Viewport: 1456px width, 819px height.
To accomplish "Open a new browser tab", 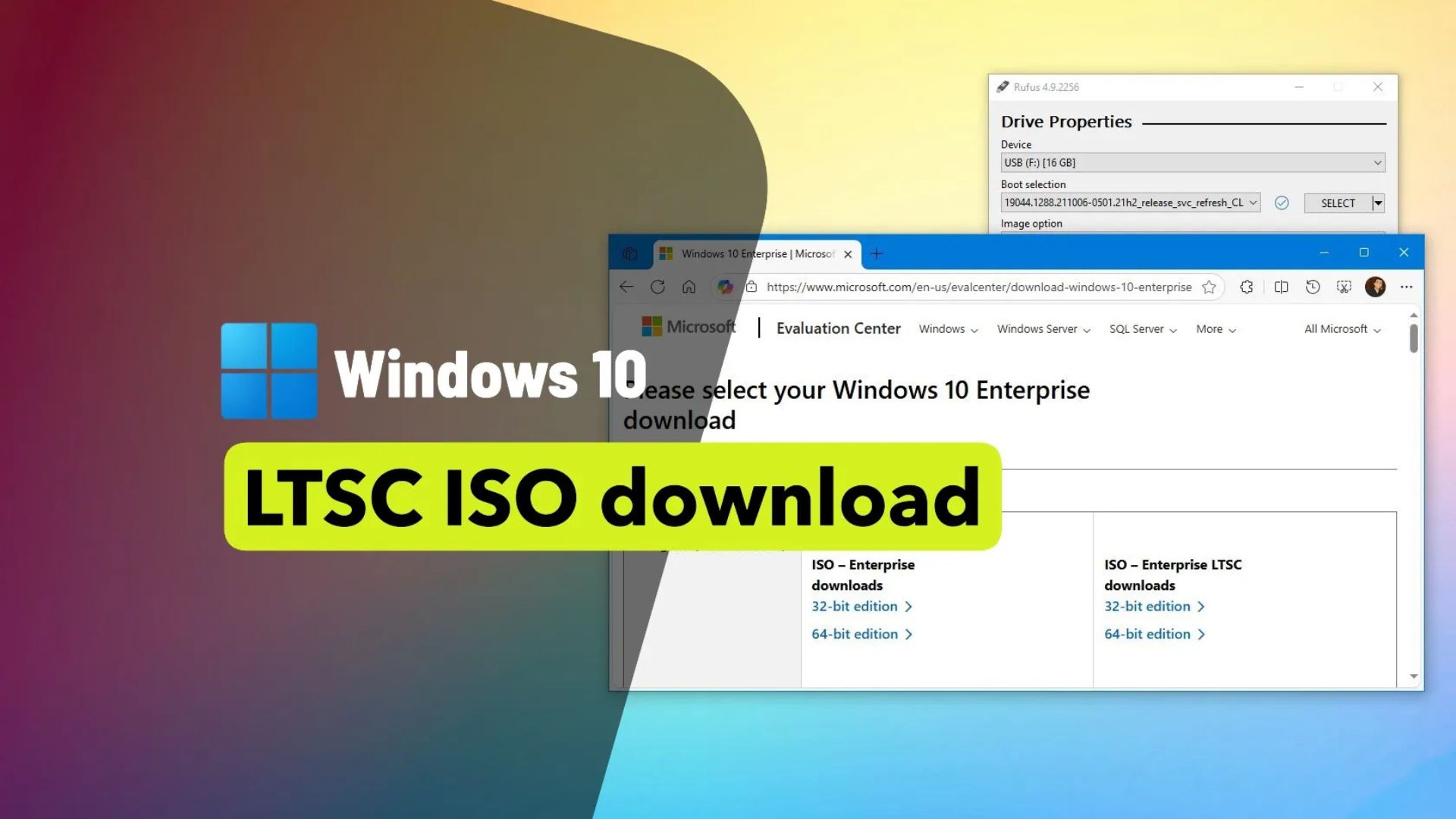I will coord(877,254).
